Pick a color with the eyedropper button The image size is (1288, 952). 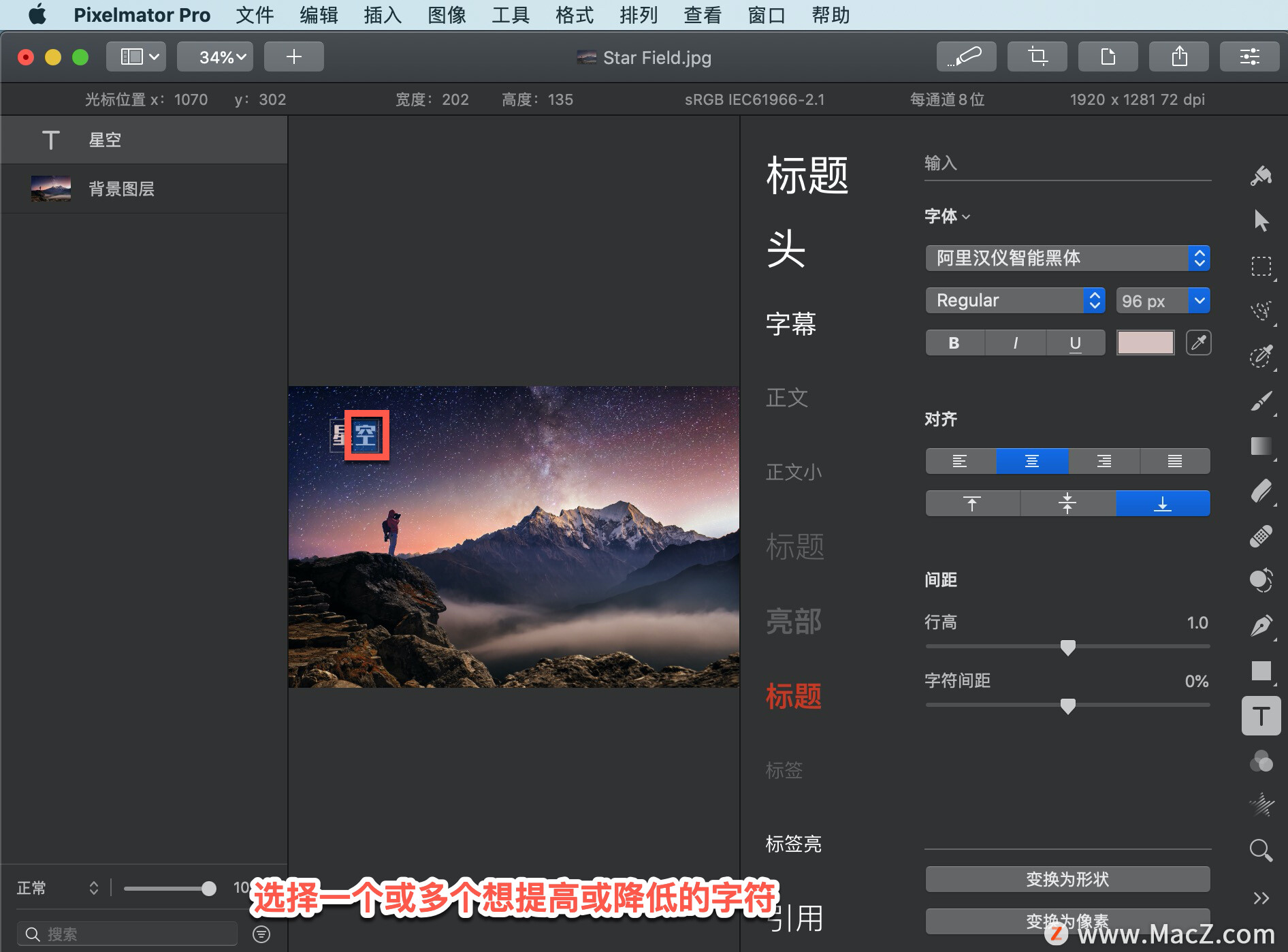tap(1199, 343)
